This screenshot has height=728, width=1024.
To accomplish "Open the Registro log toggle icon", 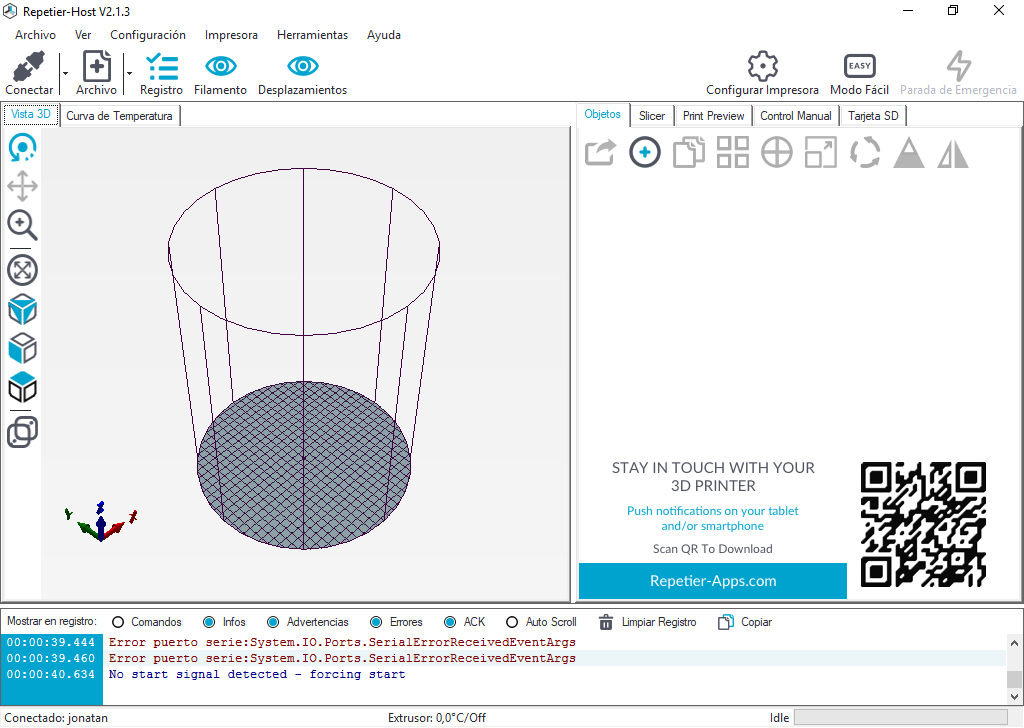I will pyautogui.click(x=161, y=68).
